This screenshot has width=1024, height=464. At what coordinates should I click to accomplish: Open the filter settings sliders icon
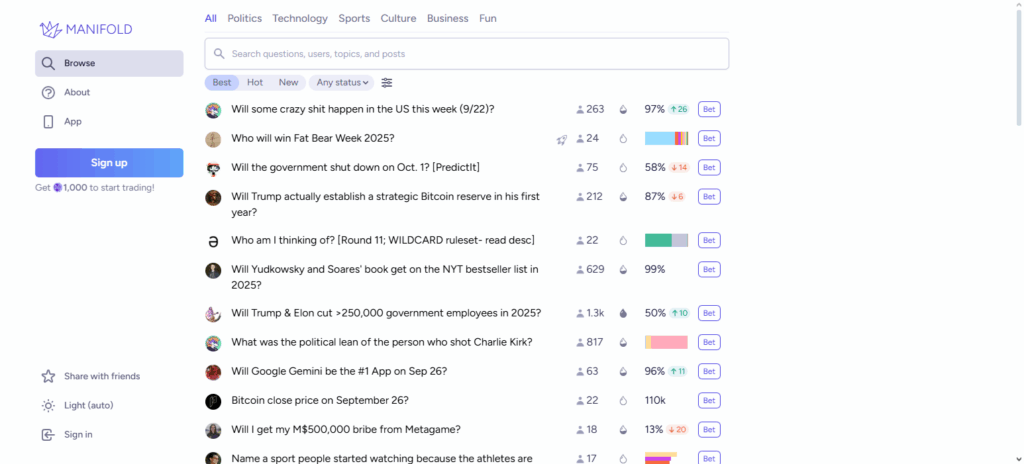387,82
